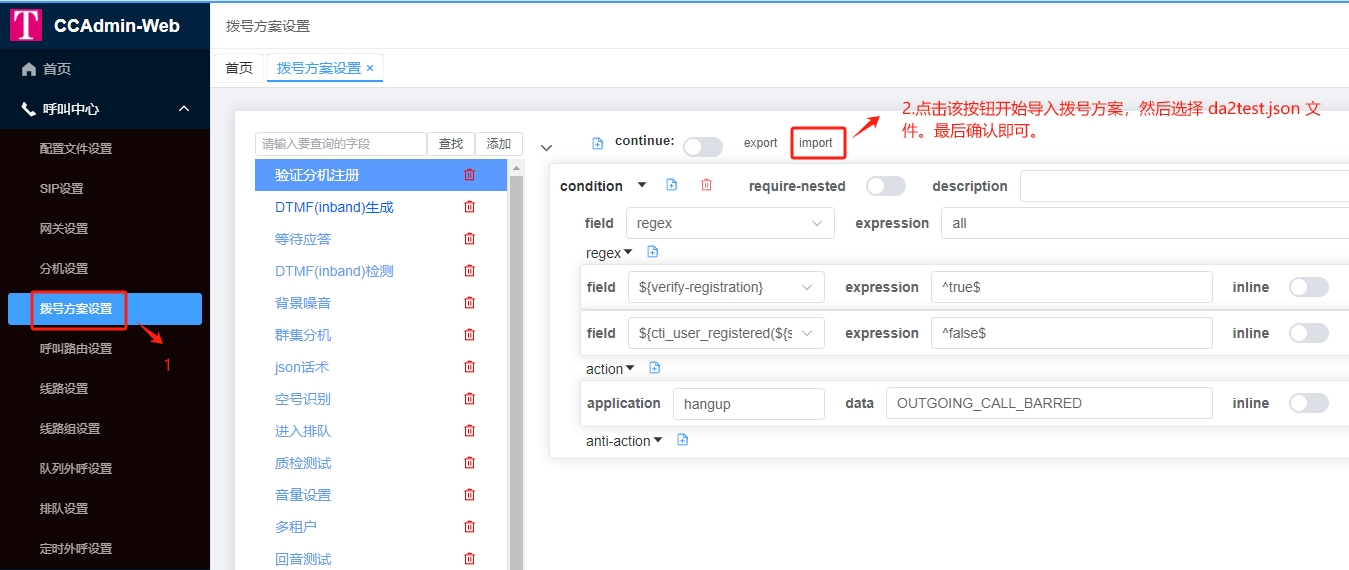Add a new regex entry icon
Image resolution: width=1349 pixels, height=570 pixels.
[653, 252]
